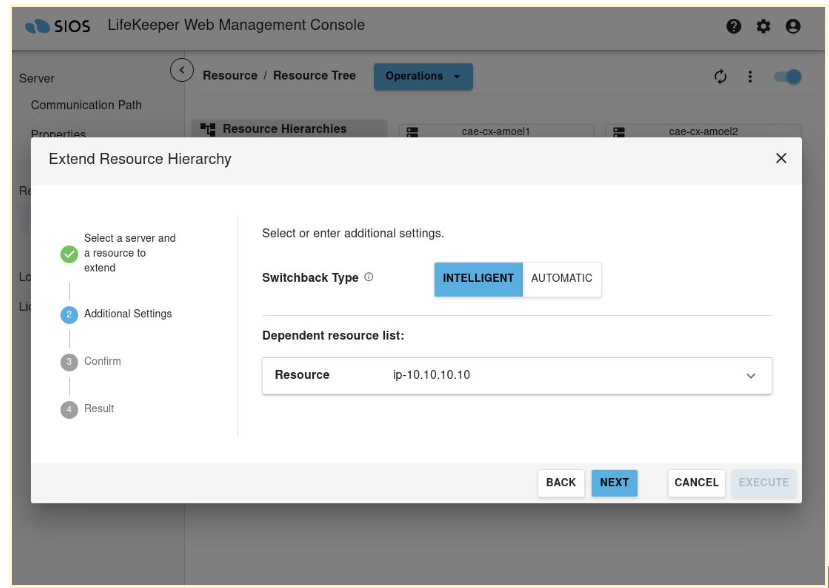
Task: Select the Server sidebar item
Action: coord(37,78)
